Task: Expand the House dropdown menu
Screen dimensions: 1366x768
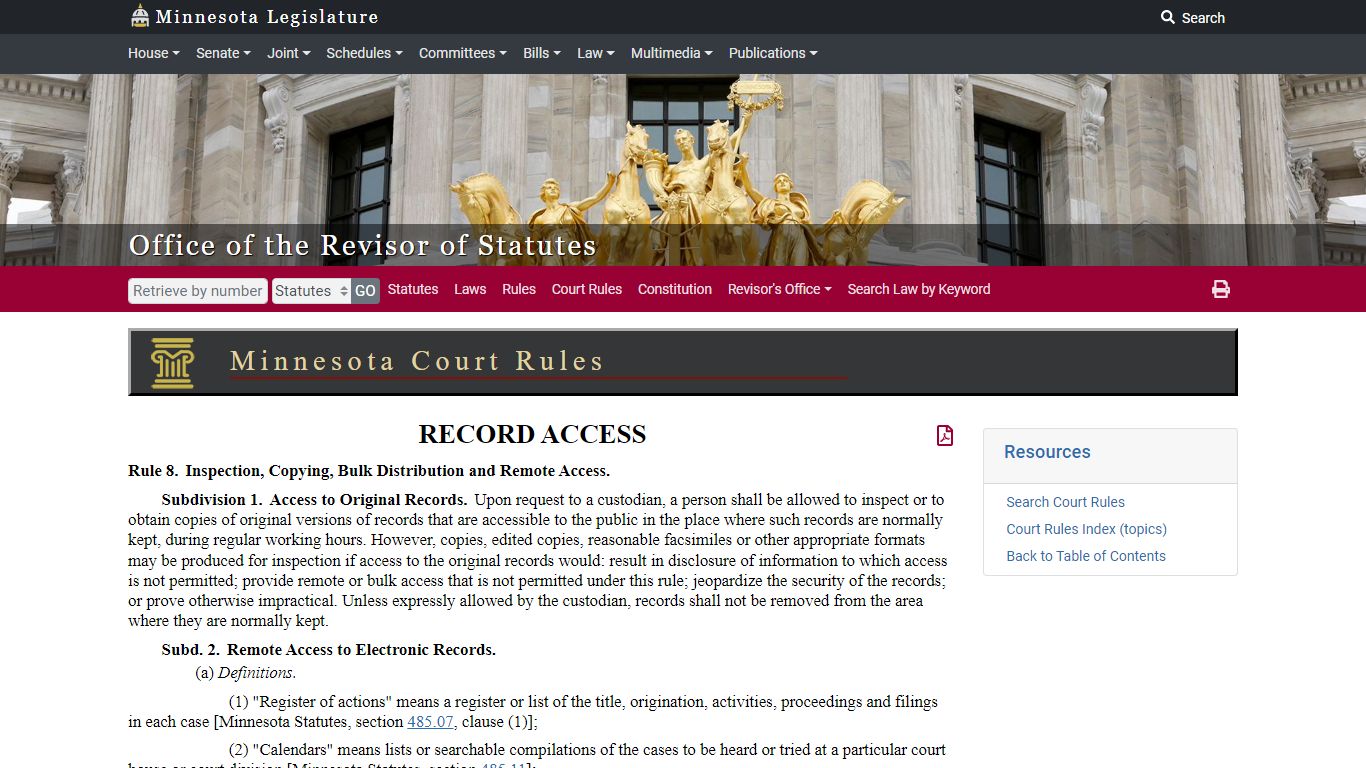Action: coord(153,53)
